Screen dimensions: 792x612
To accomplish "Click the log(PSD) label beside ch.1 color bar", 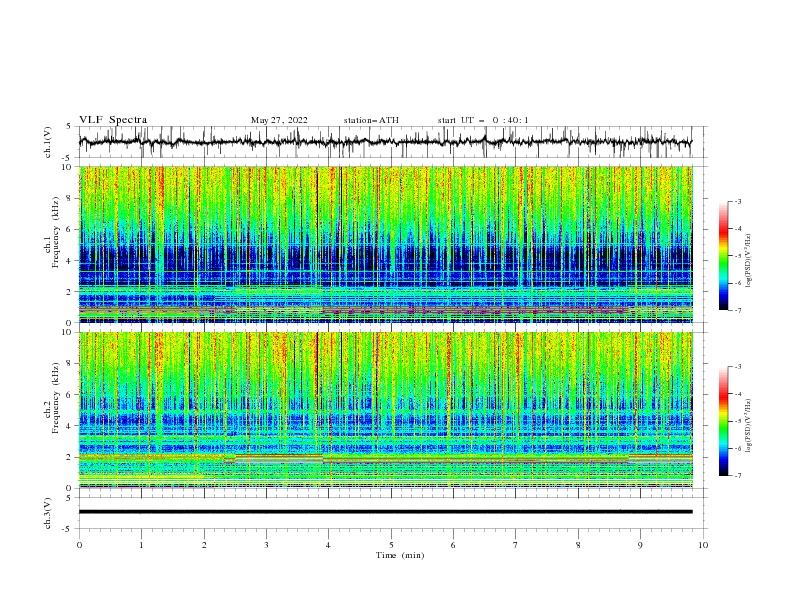I will 748,261.
